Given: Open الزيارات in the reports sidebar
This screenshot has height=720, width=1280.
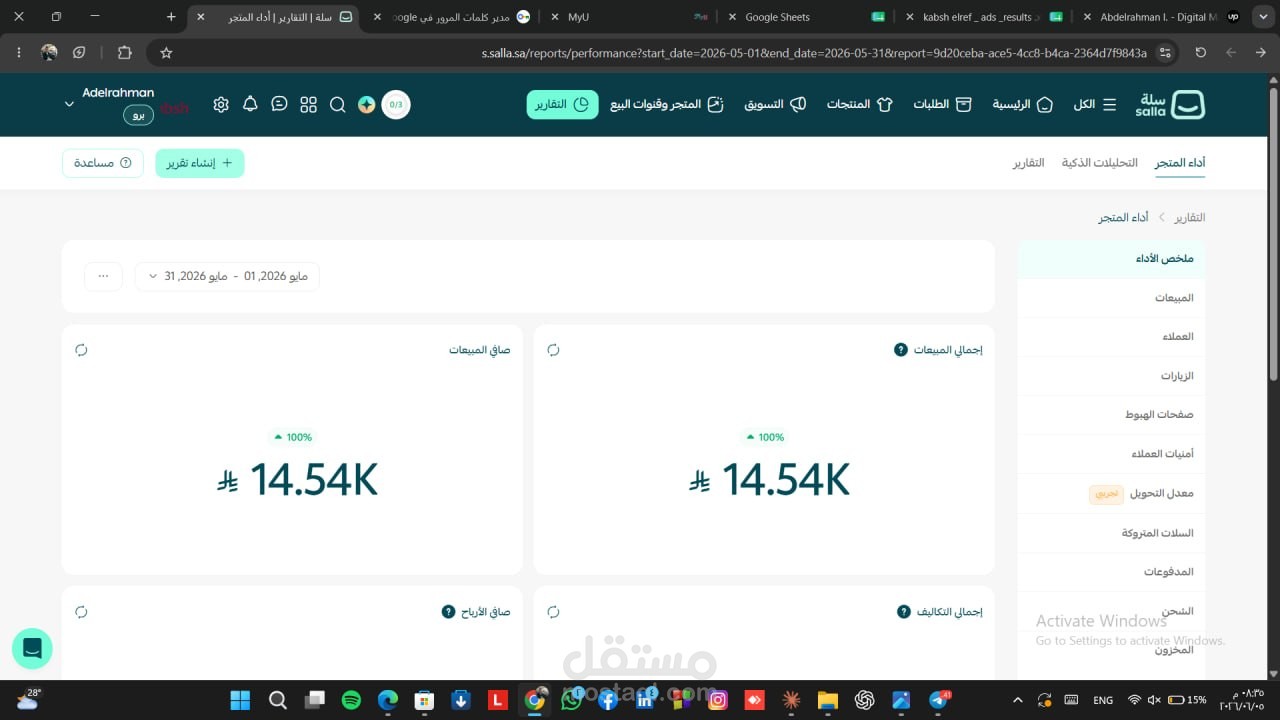Looking at the screenshot, I should (x=1112, y=376).
